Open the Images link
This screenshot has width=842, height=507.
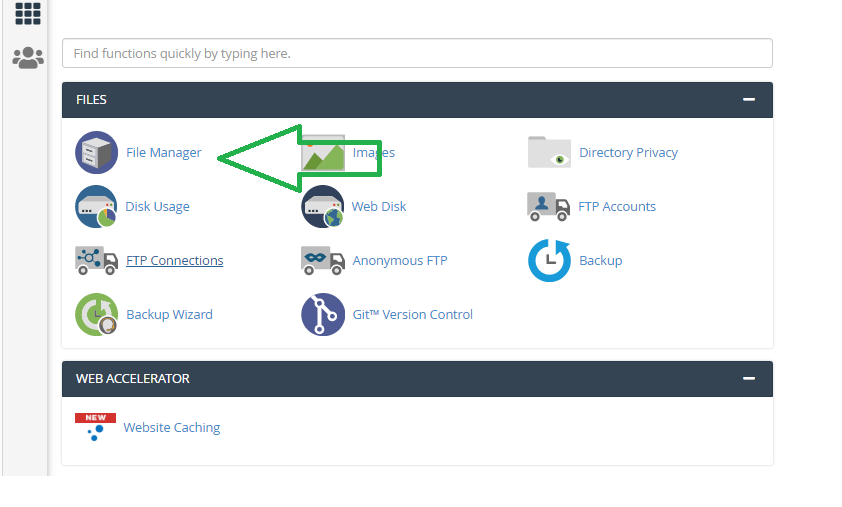374,153
